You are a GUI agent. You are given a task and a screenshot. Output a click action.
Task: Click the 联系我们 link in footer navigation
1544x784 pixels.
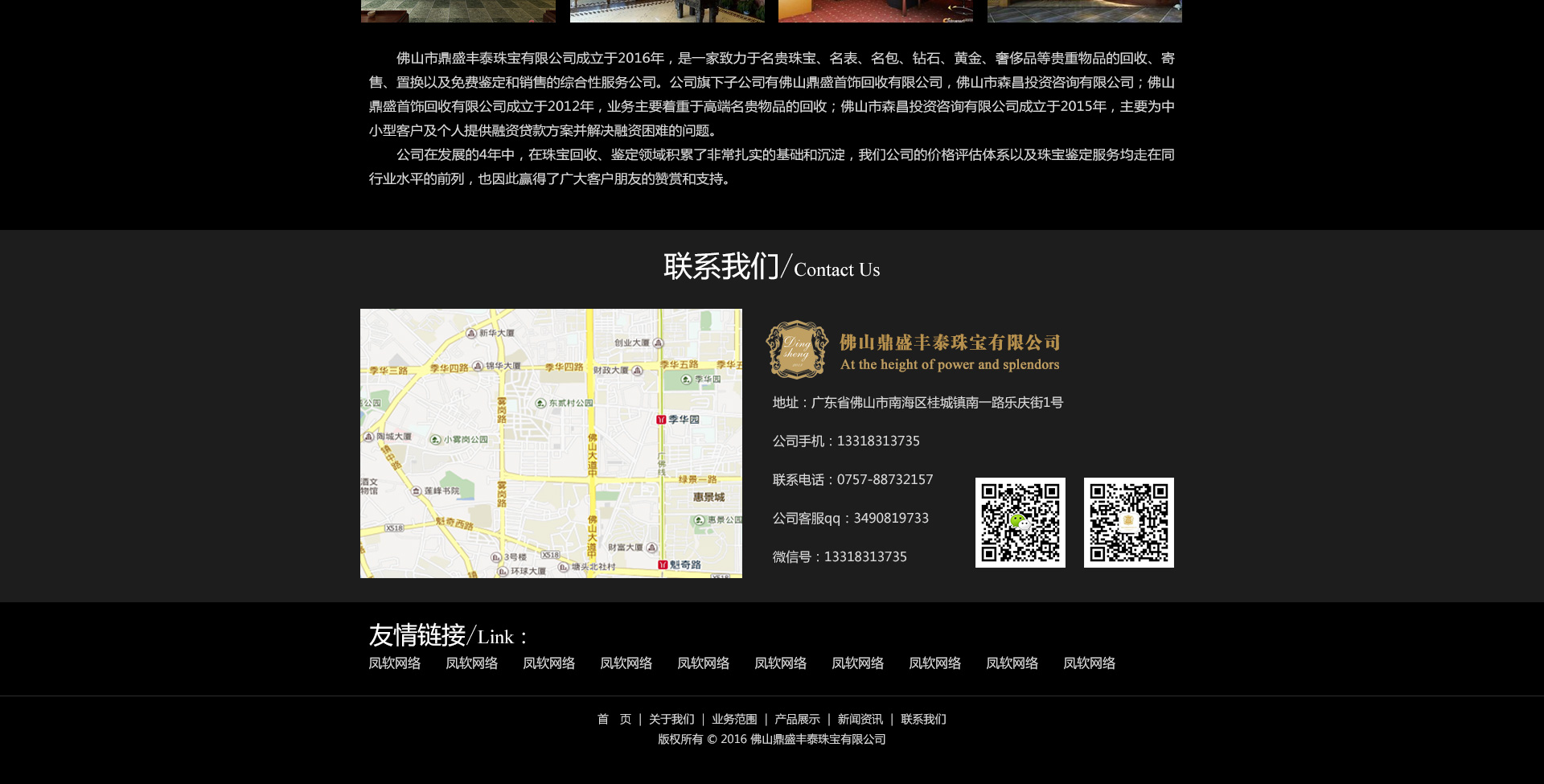(x=923, y=720)
